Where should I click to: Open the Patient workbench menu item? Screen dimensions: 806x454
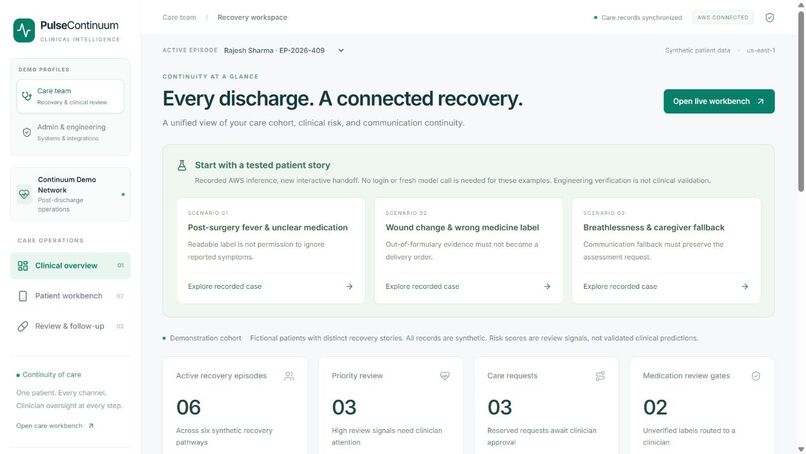tap(70, 296)
